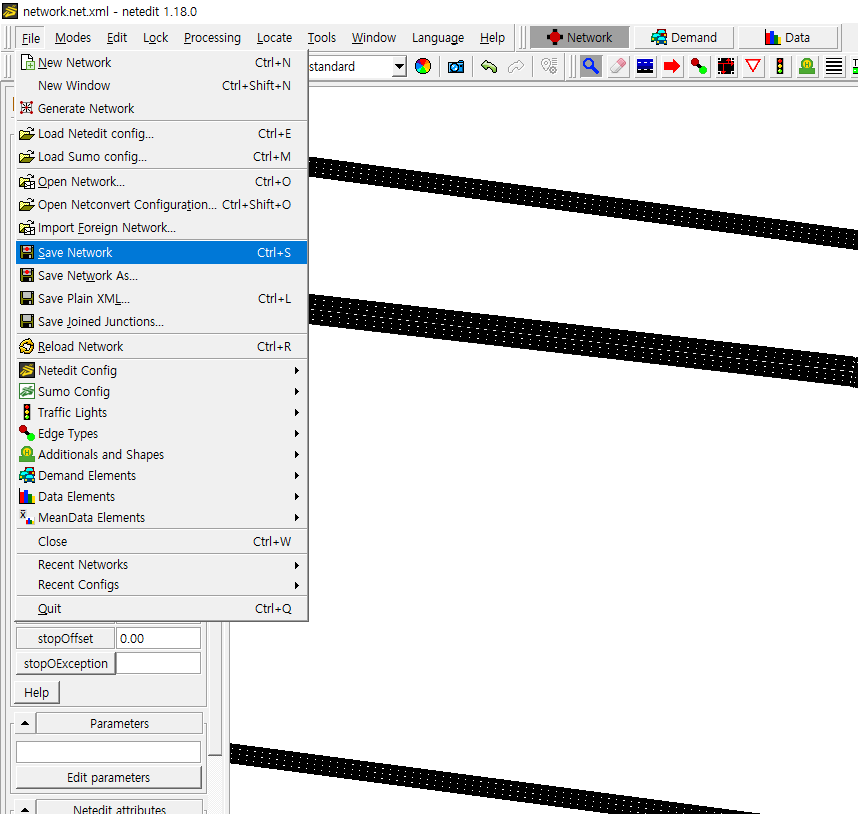Activate the Move mode red arrow

(x=672, y=67)
